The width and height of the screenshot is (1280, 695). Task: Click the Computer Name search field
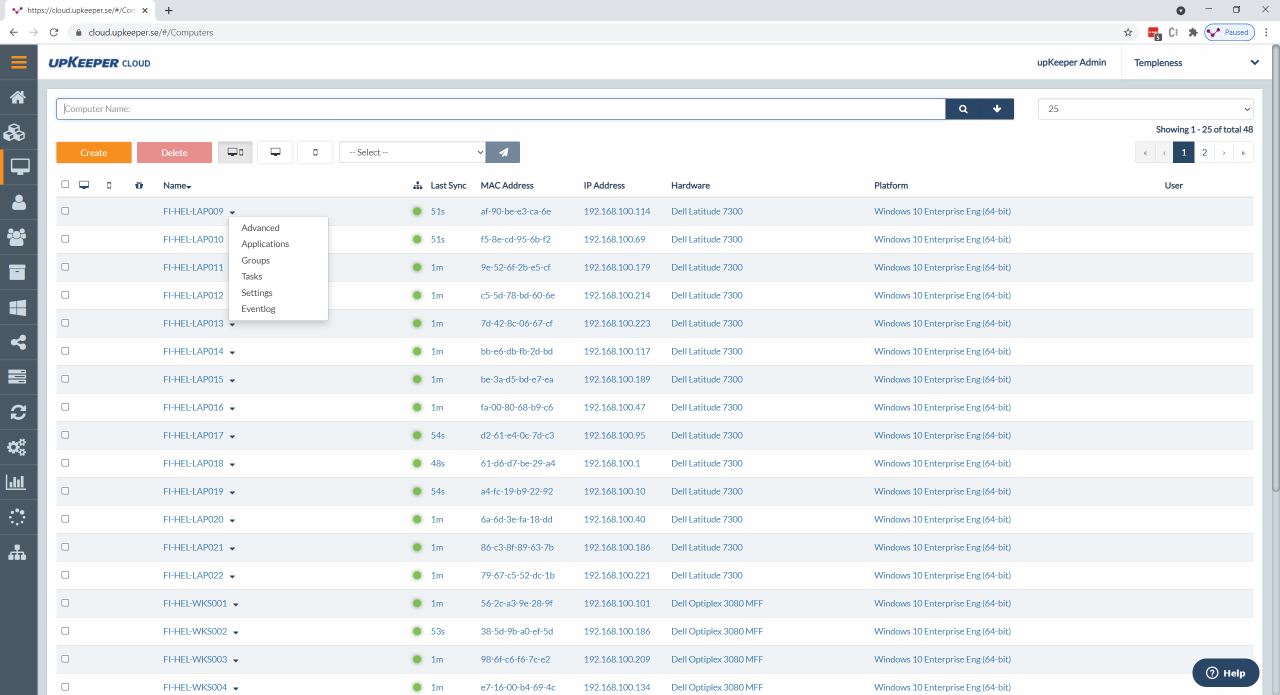501,109
